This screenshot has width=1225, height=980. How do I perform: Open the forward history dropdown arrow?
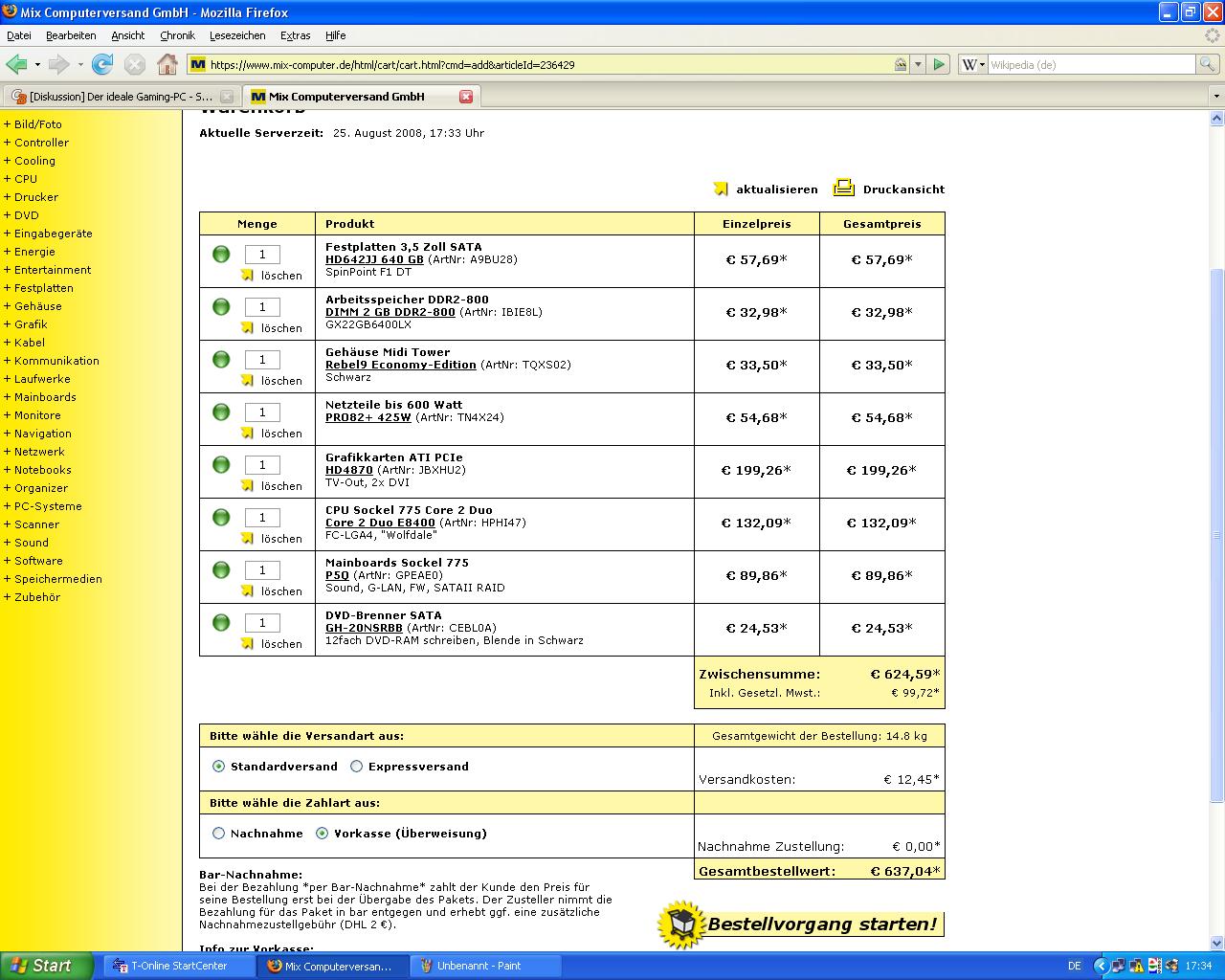(80, 64)
